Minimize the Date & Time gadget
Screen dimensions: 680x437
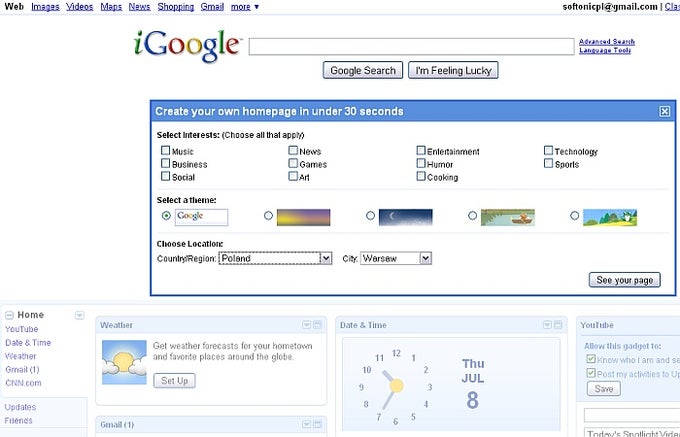[x=558, y=325]
